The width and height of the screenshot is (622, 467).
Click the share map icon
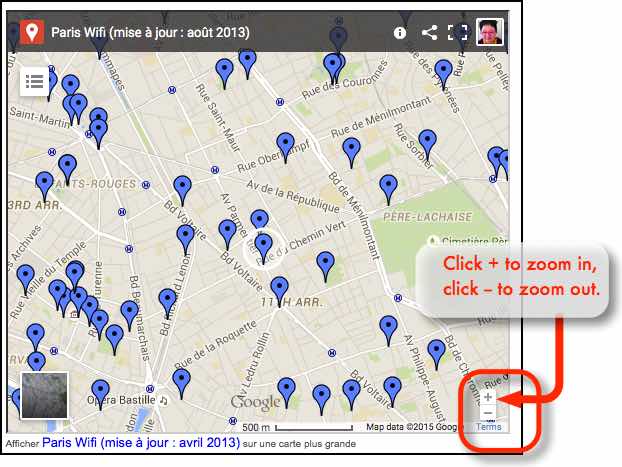coord(430,33)
